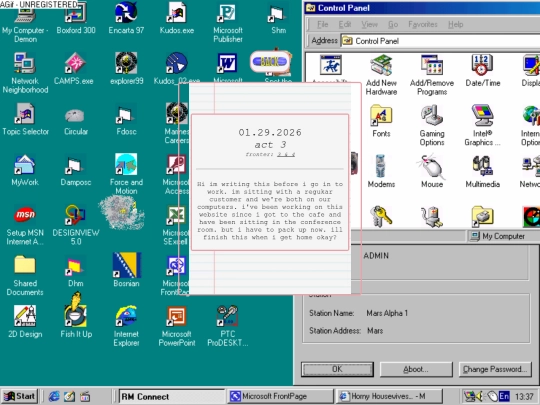The width and height of the screenshot is (540, 405).
Task: Launch Internet Explorer from the desktop
Action: [126, 325]
